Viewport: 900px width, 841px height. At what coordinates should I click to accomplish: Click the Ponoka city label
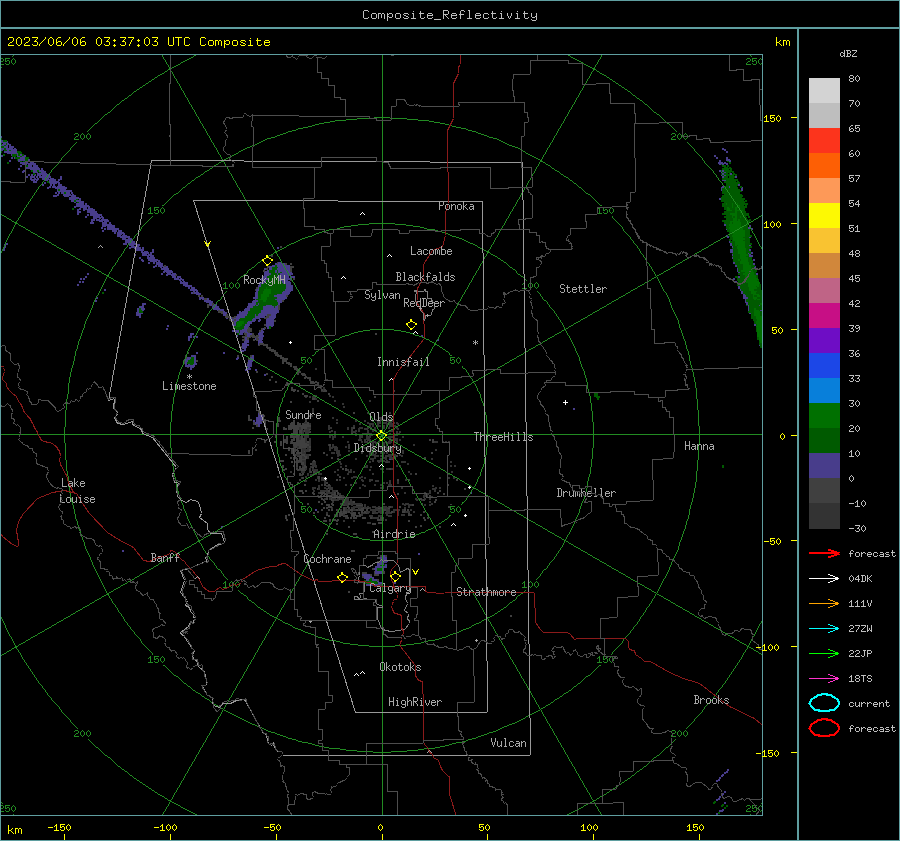(x=456, y=206)
